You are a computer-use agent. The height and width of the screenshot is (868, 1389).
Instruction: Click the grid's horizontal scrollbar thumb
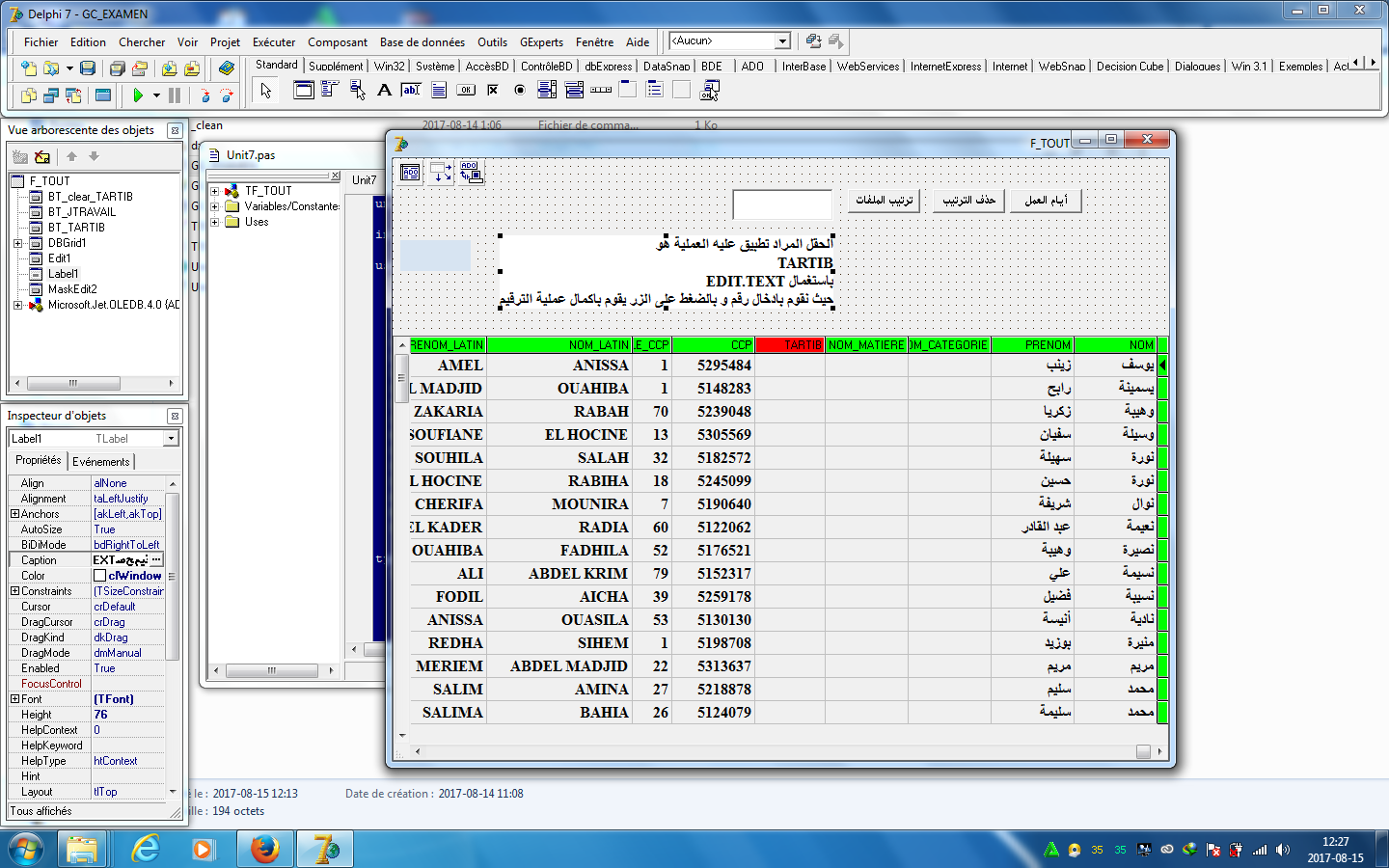pyautogui.click(x=1143, y=752)
